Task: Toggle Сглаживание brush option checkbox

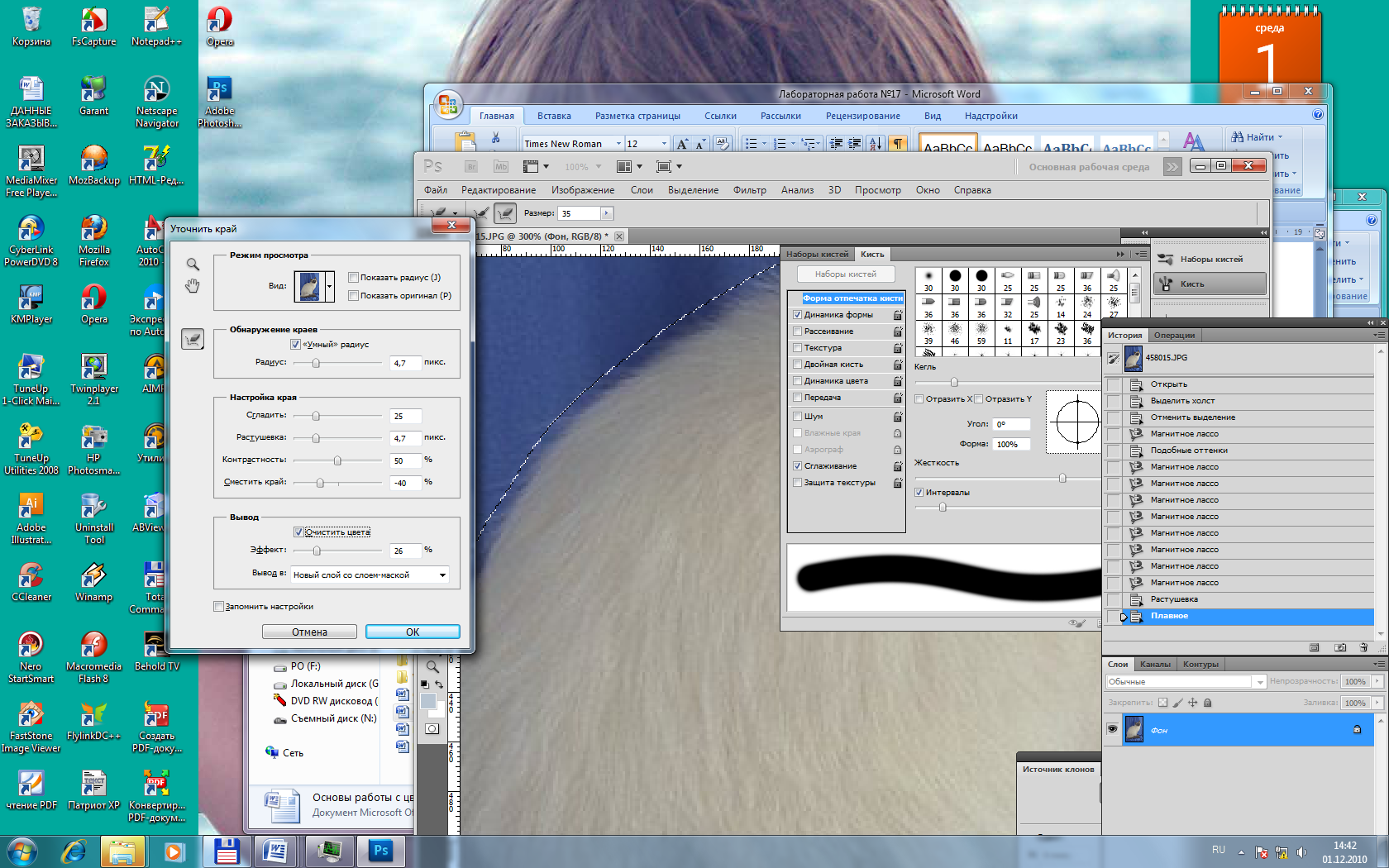Action: pyautogui.click(x=797, y=466)
